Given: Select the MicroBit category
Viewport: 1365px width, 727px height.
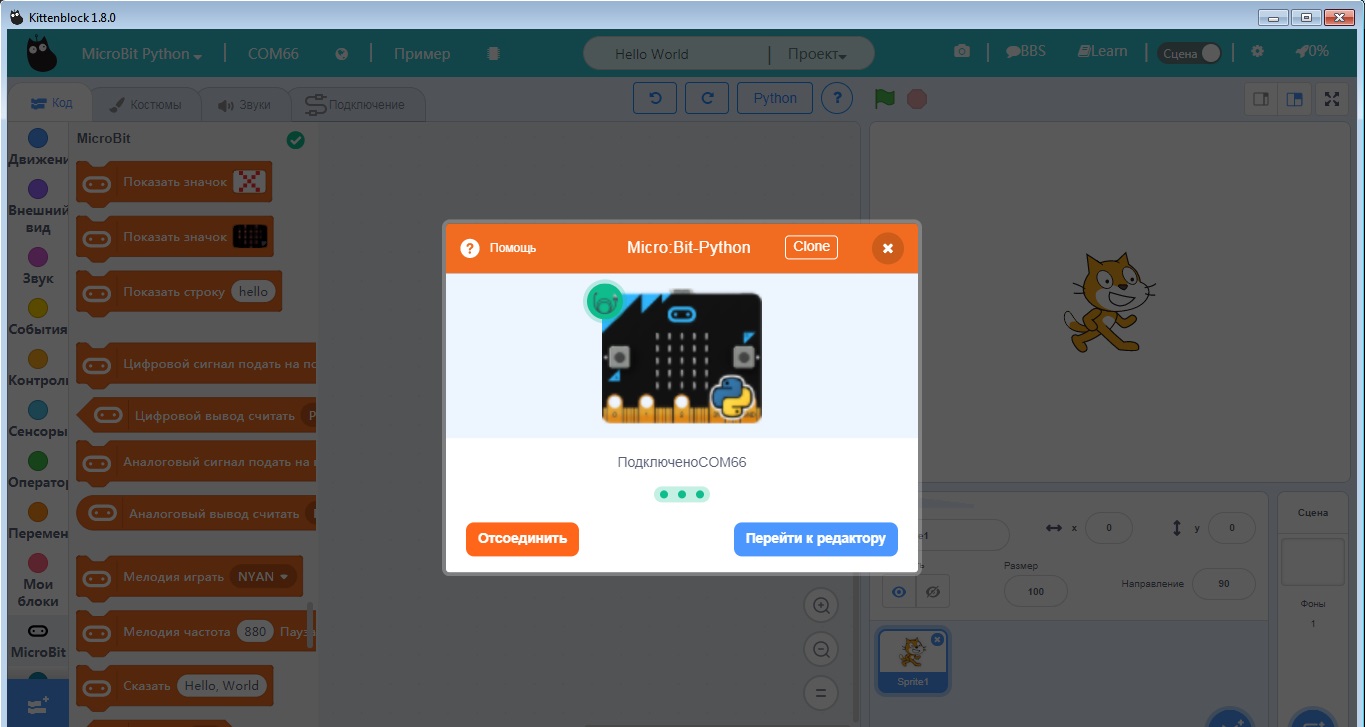Looking at the screenshot, I should click(38, 640).
